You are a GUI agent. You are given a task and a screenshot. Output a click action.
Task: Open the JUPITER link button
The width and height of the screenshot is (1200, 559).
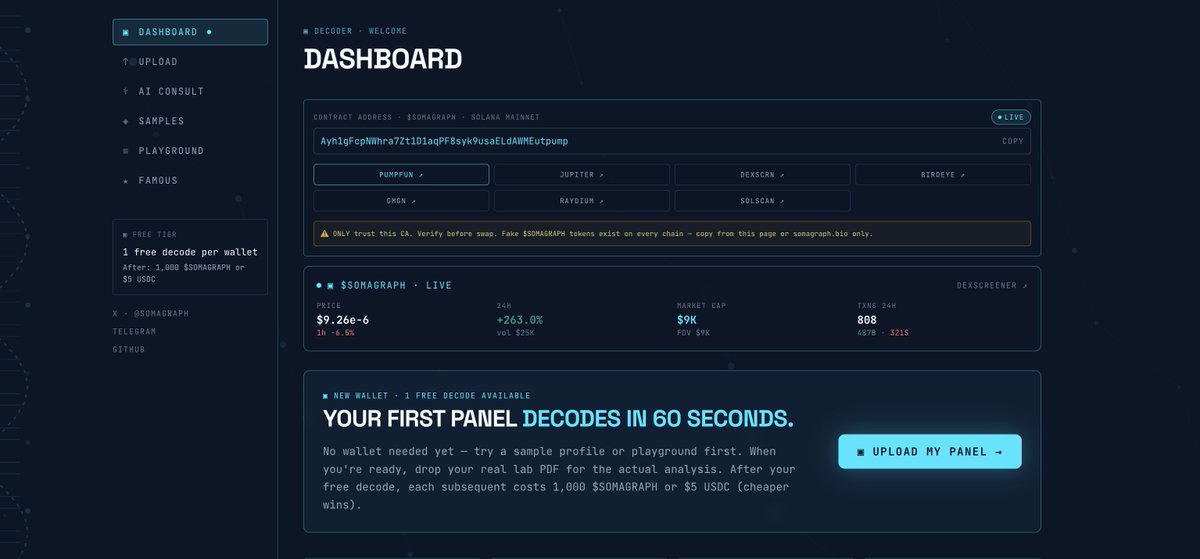click(x=582, y=175)
